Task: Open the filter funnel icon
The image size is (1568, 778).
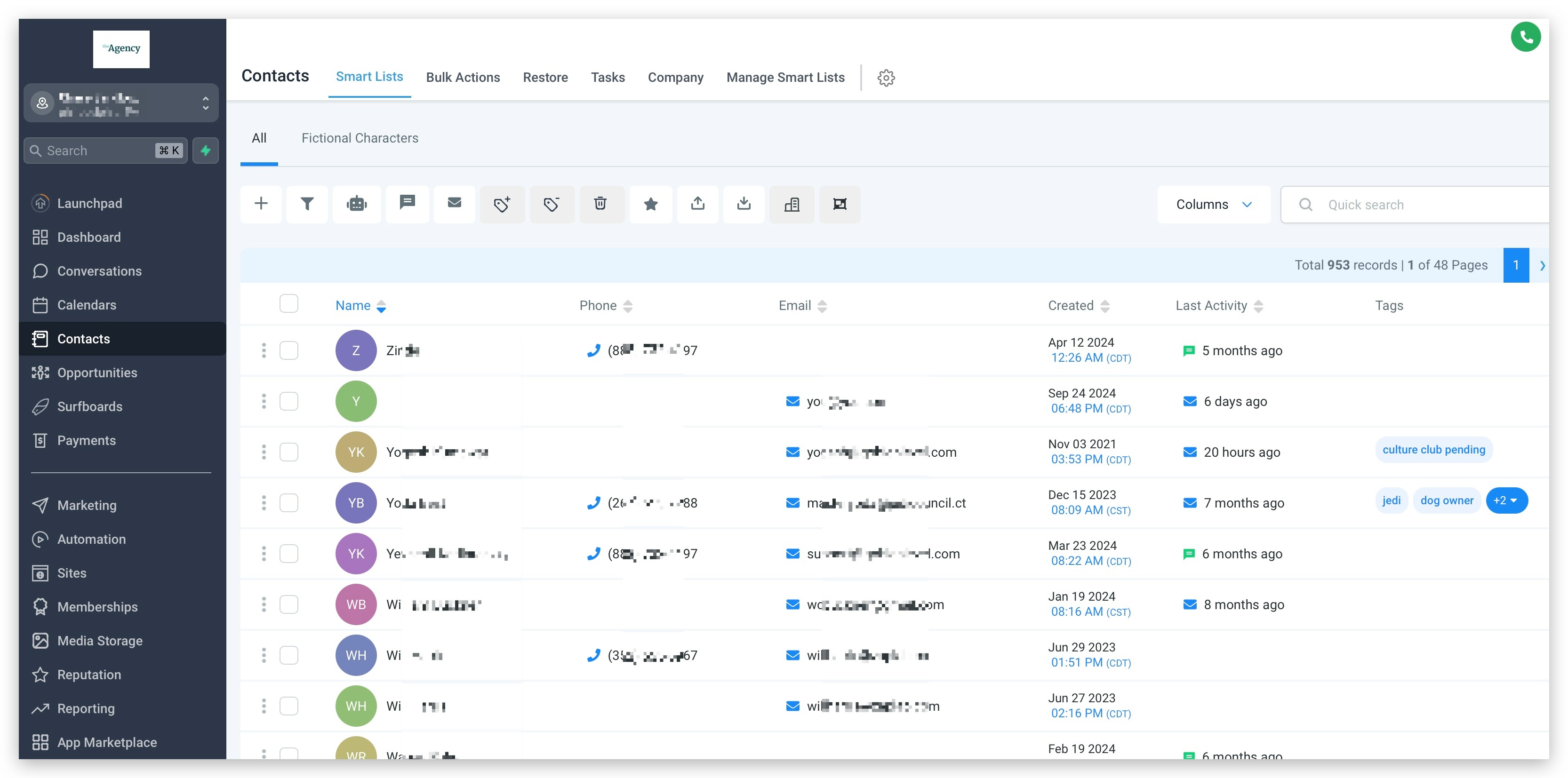Action: tap(307, 204)
